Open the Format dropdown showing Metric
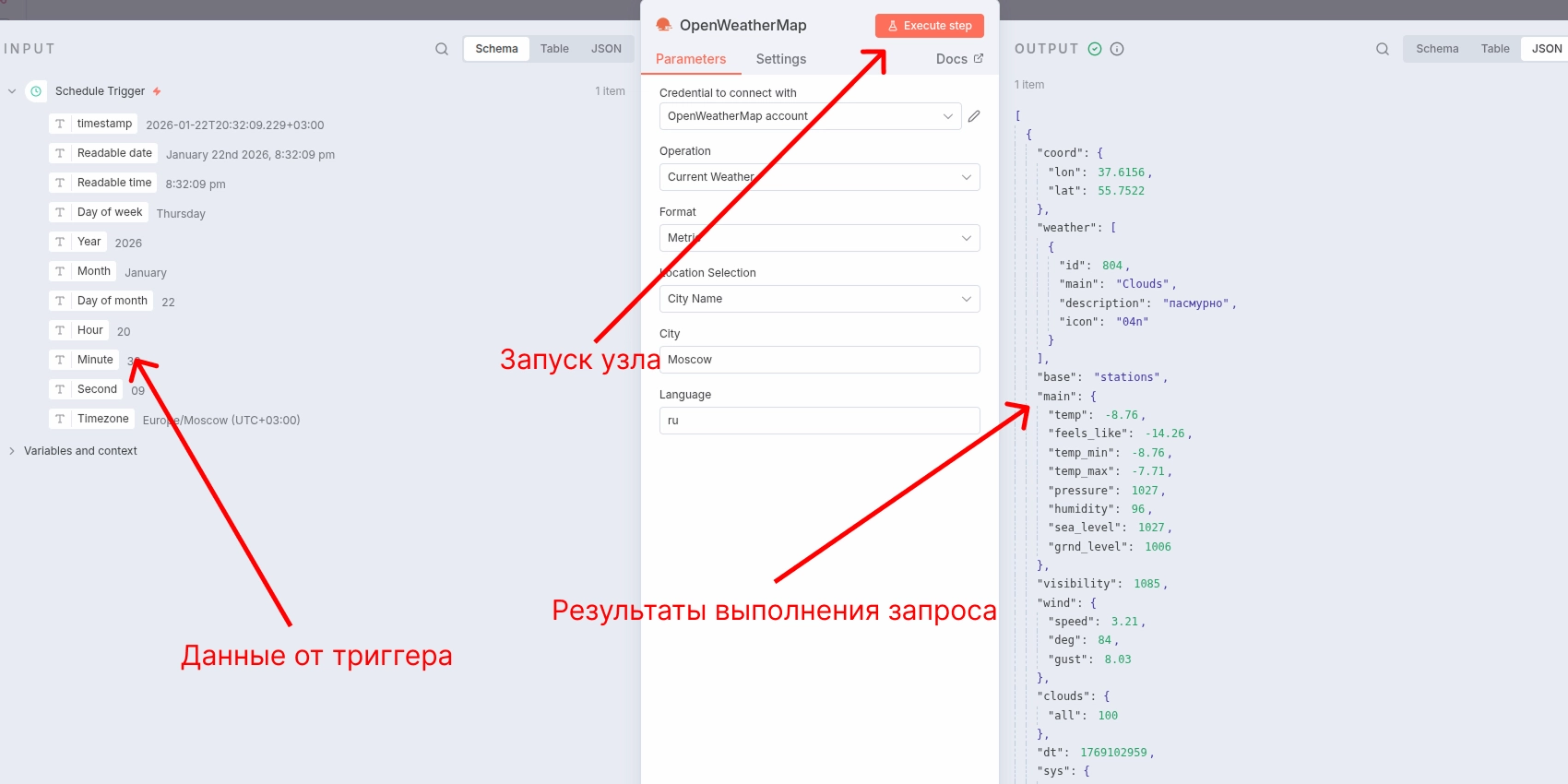 [820, 238]
